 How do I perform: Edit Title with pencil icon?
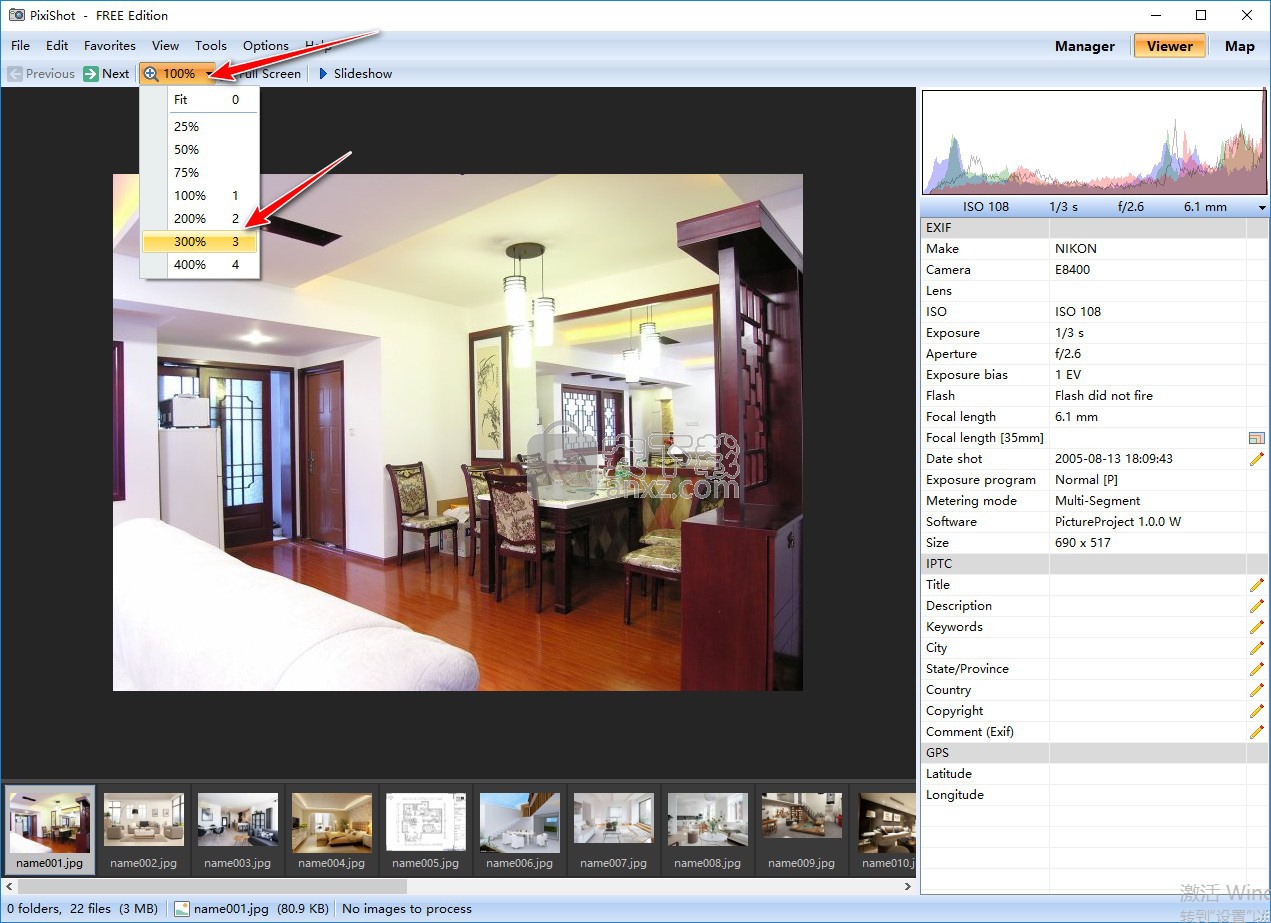1257,585
